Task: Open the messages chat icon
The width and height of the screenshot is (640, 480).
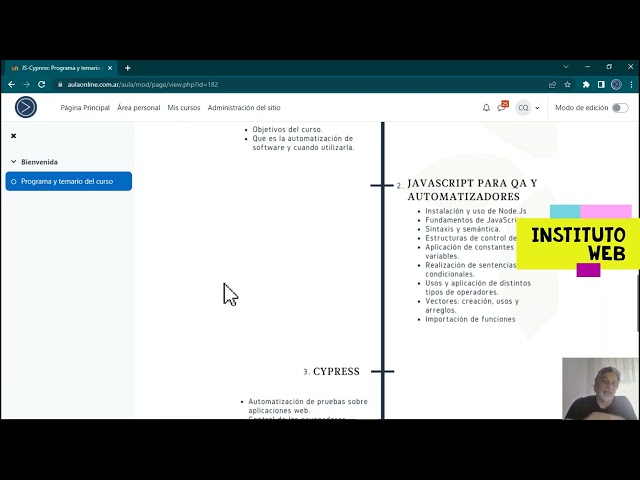Action: click(503, 107)
